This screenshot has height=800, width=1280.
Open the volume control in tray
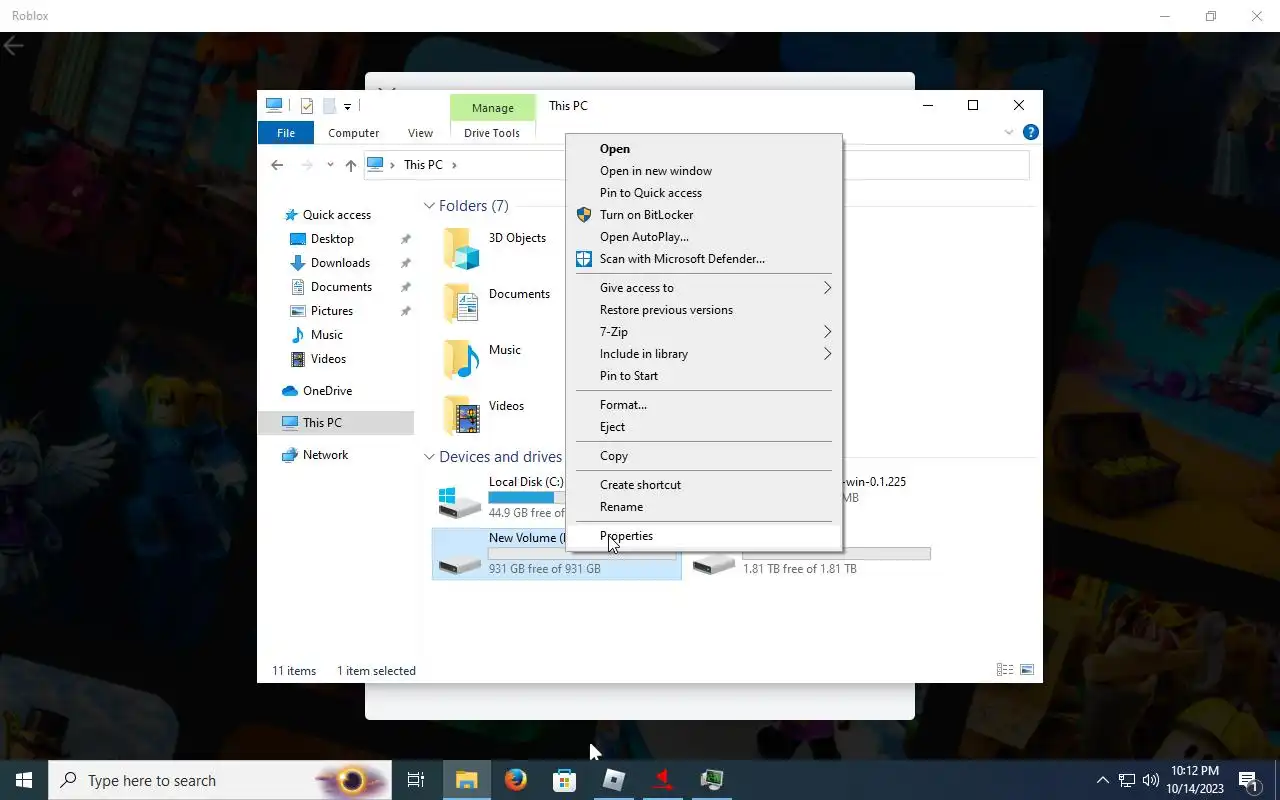pos(1150,780)
